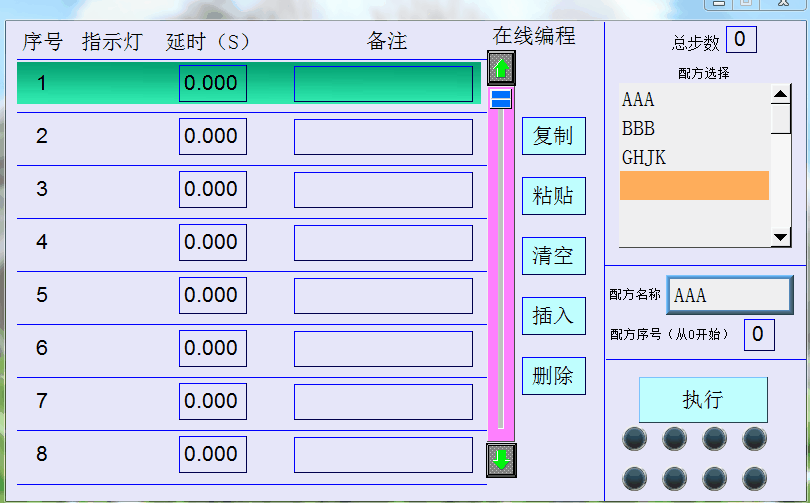Select recipe AAA in the list
This screenshot has width=810, height=503.
coord(694,100)
